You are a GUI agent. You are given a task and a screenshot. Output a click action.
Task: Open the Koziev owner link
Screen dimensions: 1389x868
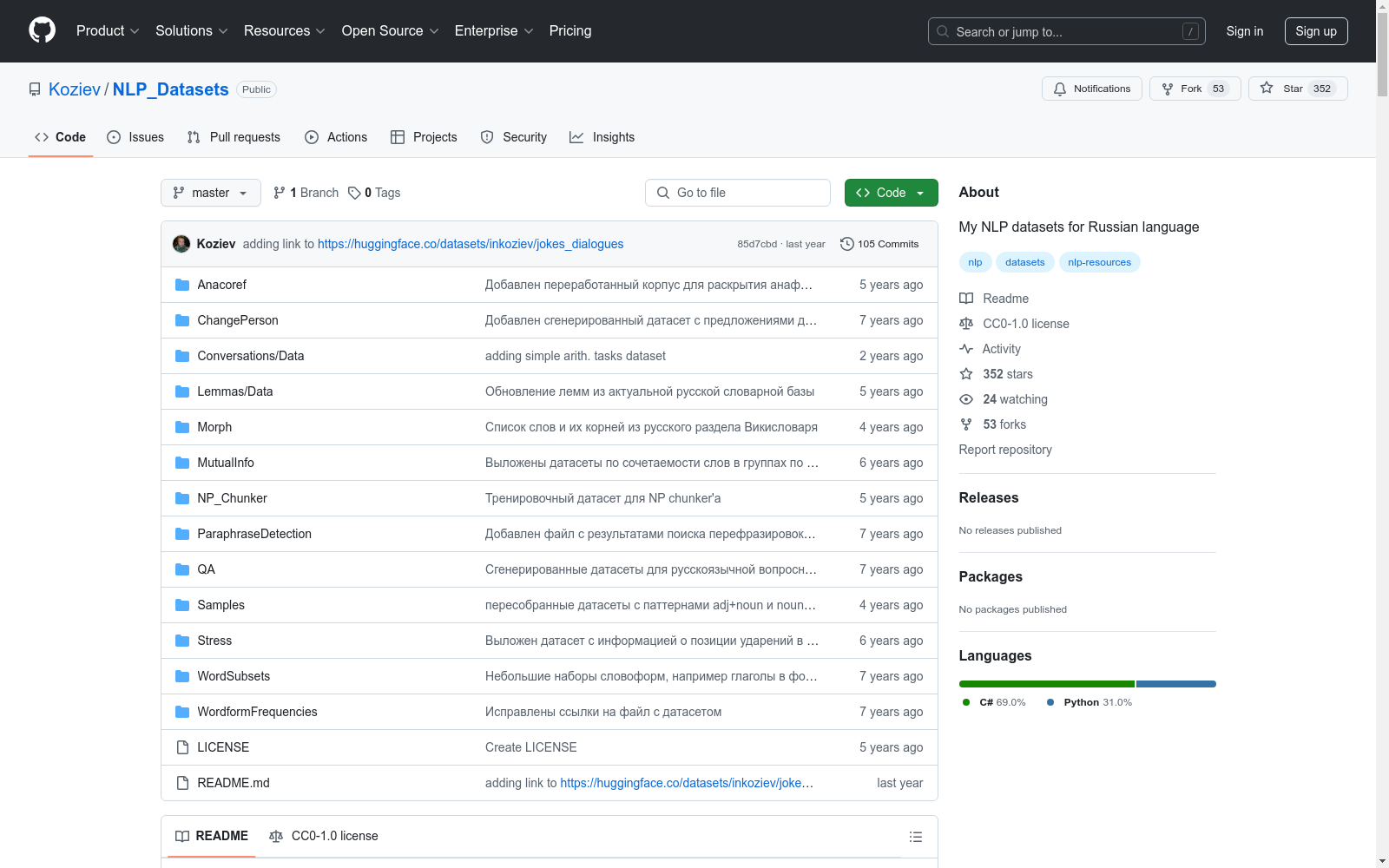tap(75, 89)
